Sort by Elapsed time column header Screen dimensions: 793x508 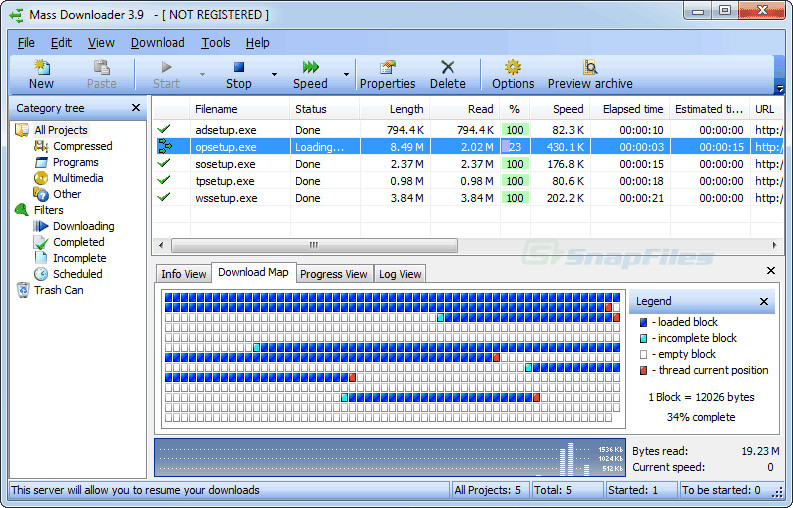(630, 109)
